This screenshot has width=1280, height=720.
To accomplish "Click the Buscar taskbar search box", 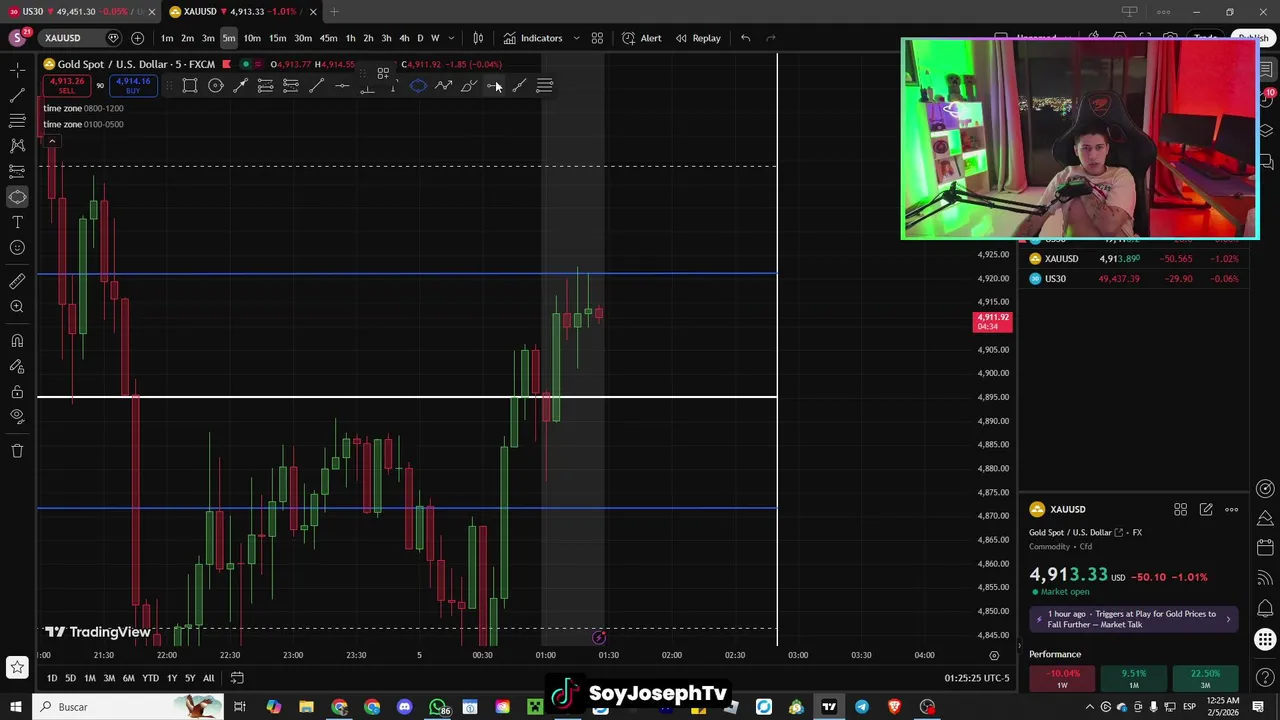I will coord(130,707).
